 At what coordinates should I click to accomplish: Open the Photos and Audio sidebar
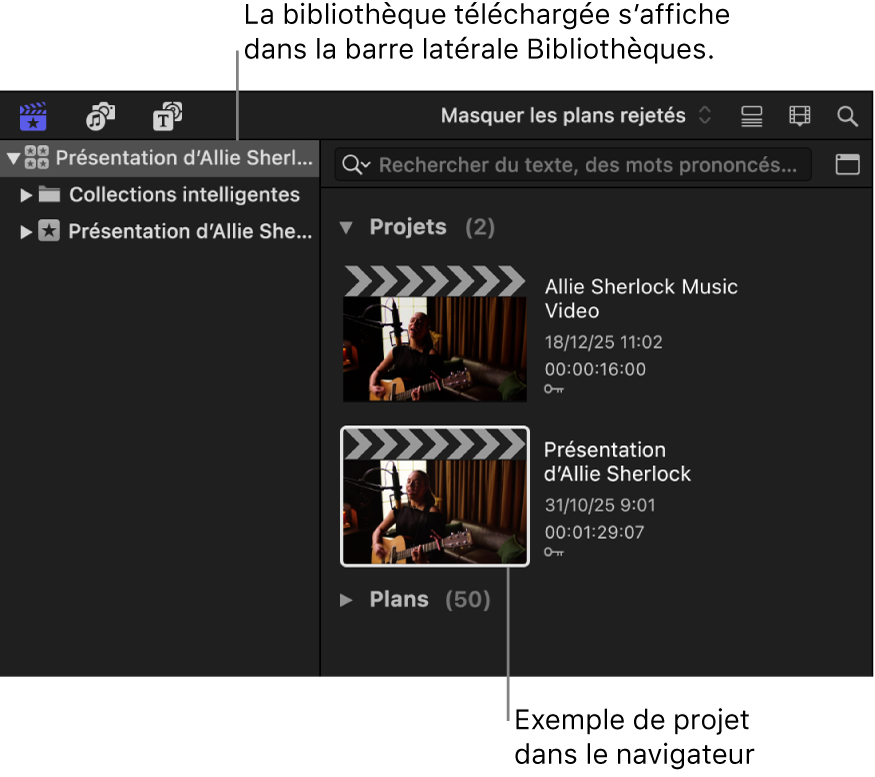click(100, 116)
